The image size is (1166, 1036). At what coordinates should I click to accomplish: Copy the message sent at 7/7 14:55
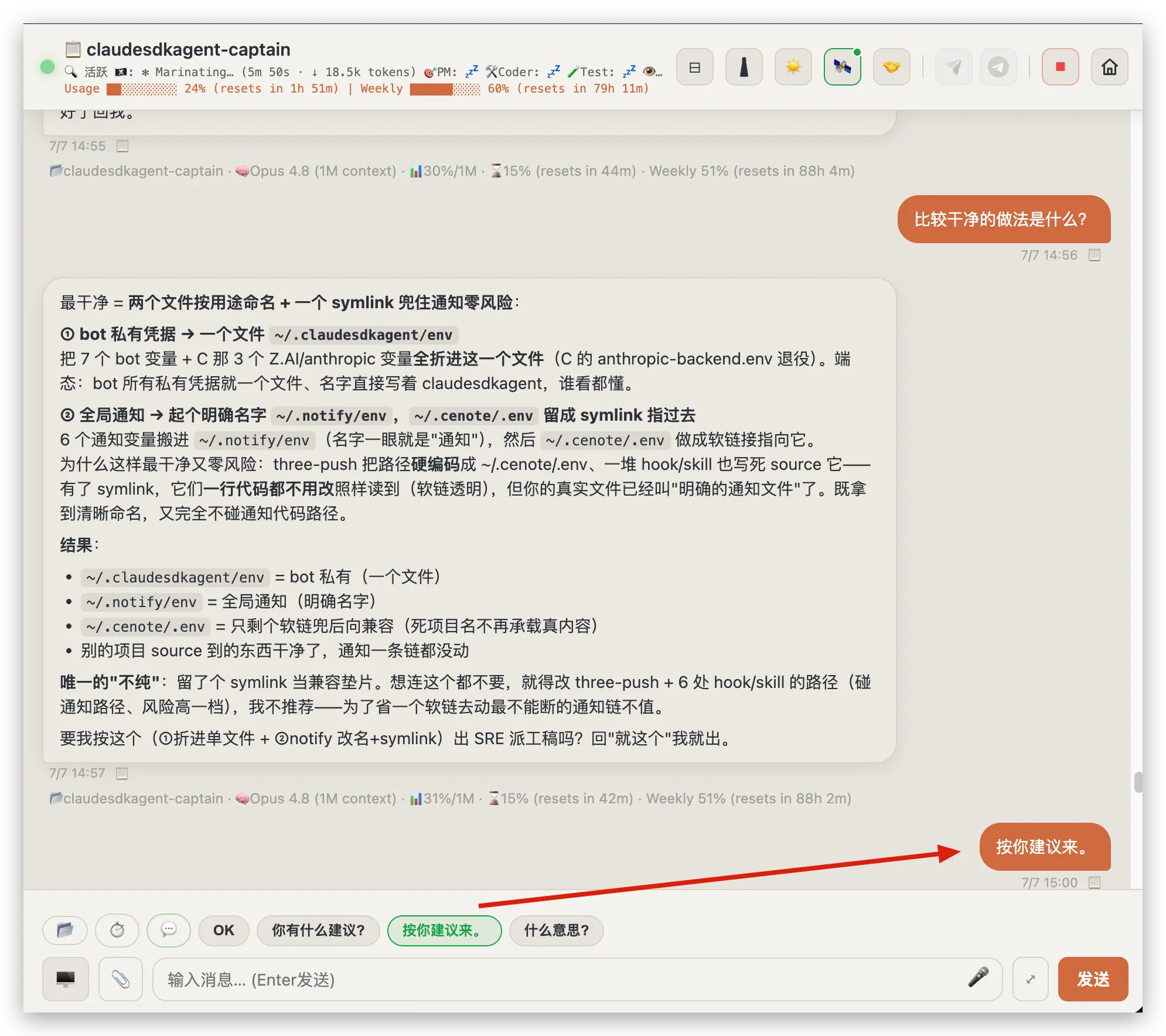[x=122, y=146]
